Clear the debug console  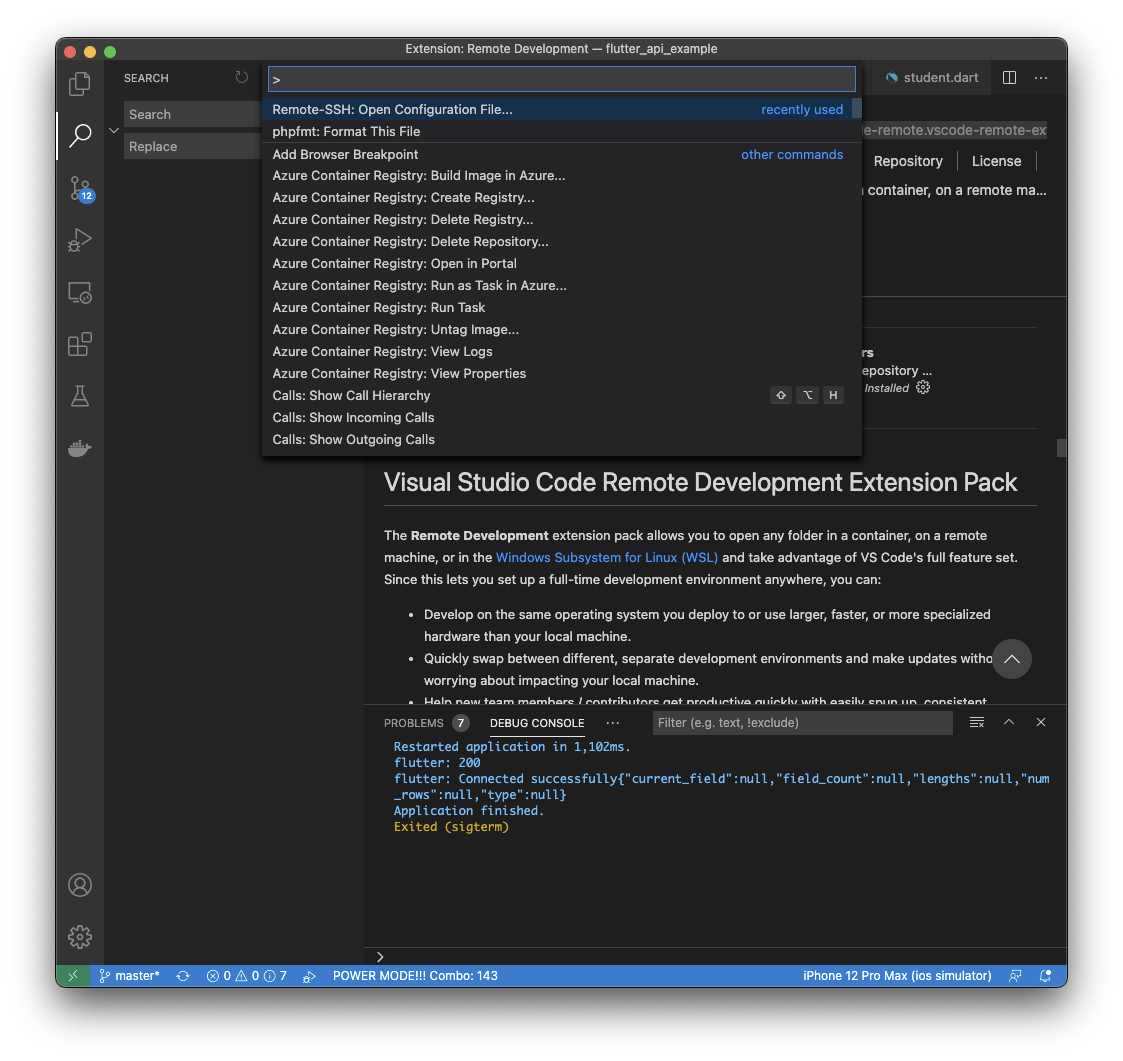976,722
